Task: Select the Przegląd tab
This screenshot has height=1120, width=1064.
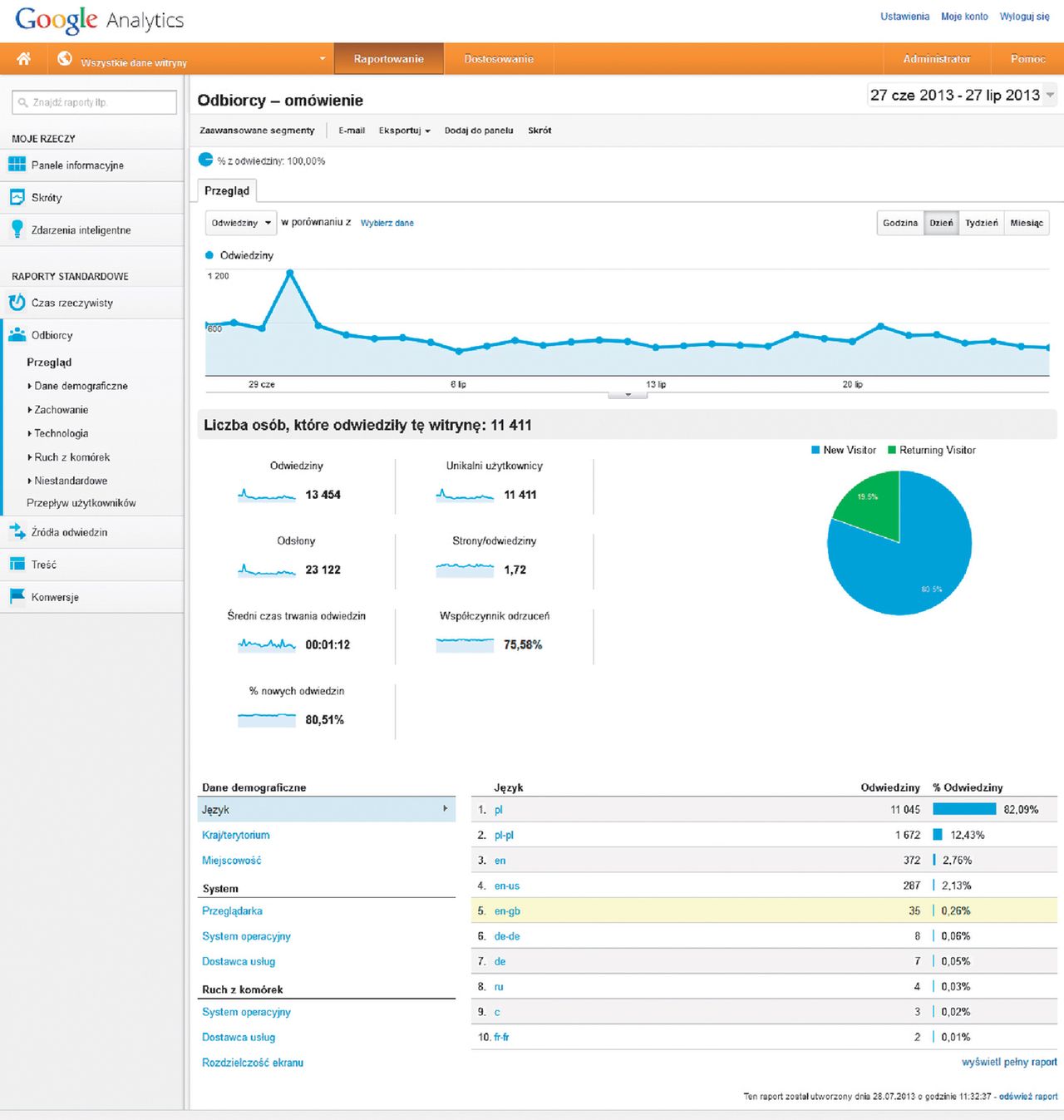Action: click(227, 190)
